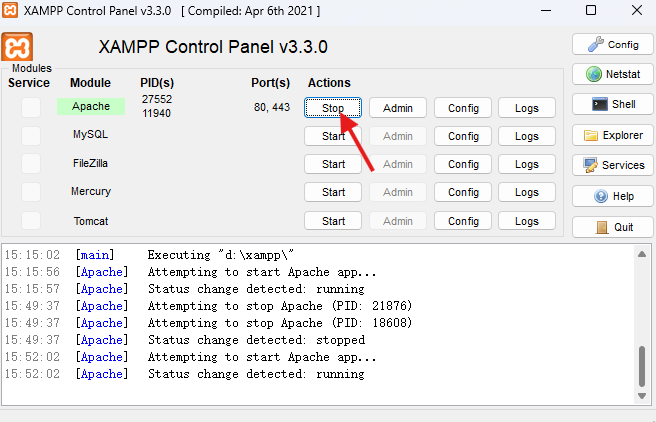
Task: Open Netstat via the globe icon
Action: 612,74
